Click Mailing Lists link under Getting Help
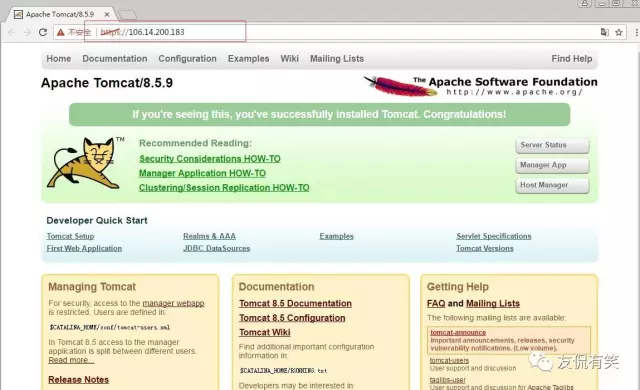The height and width of the screenshot is (390, 640). click(x=493, y=304)
